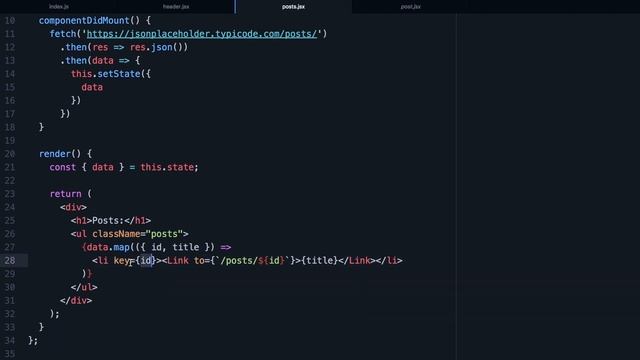Switch to the index.js tab

click(59, 7)
